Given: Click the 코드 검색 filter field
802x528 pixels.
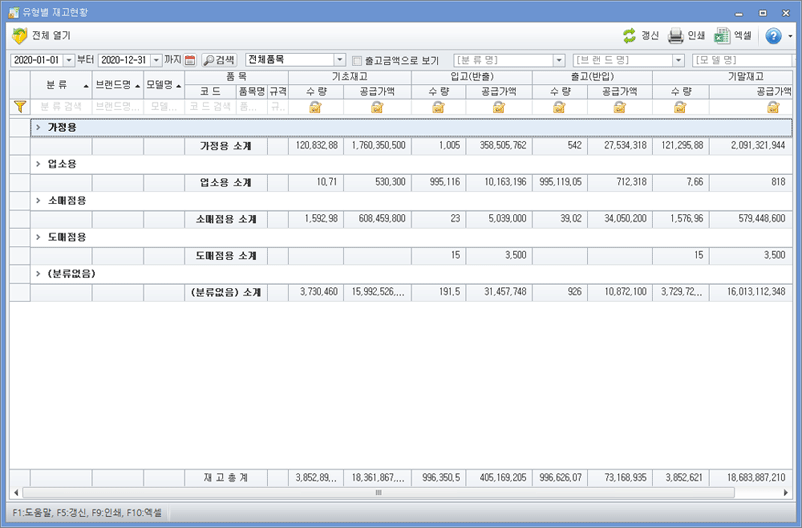Looking at the screenshot, I should [208, 107].
